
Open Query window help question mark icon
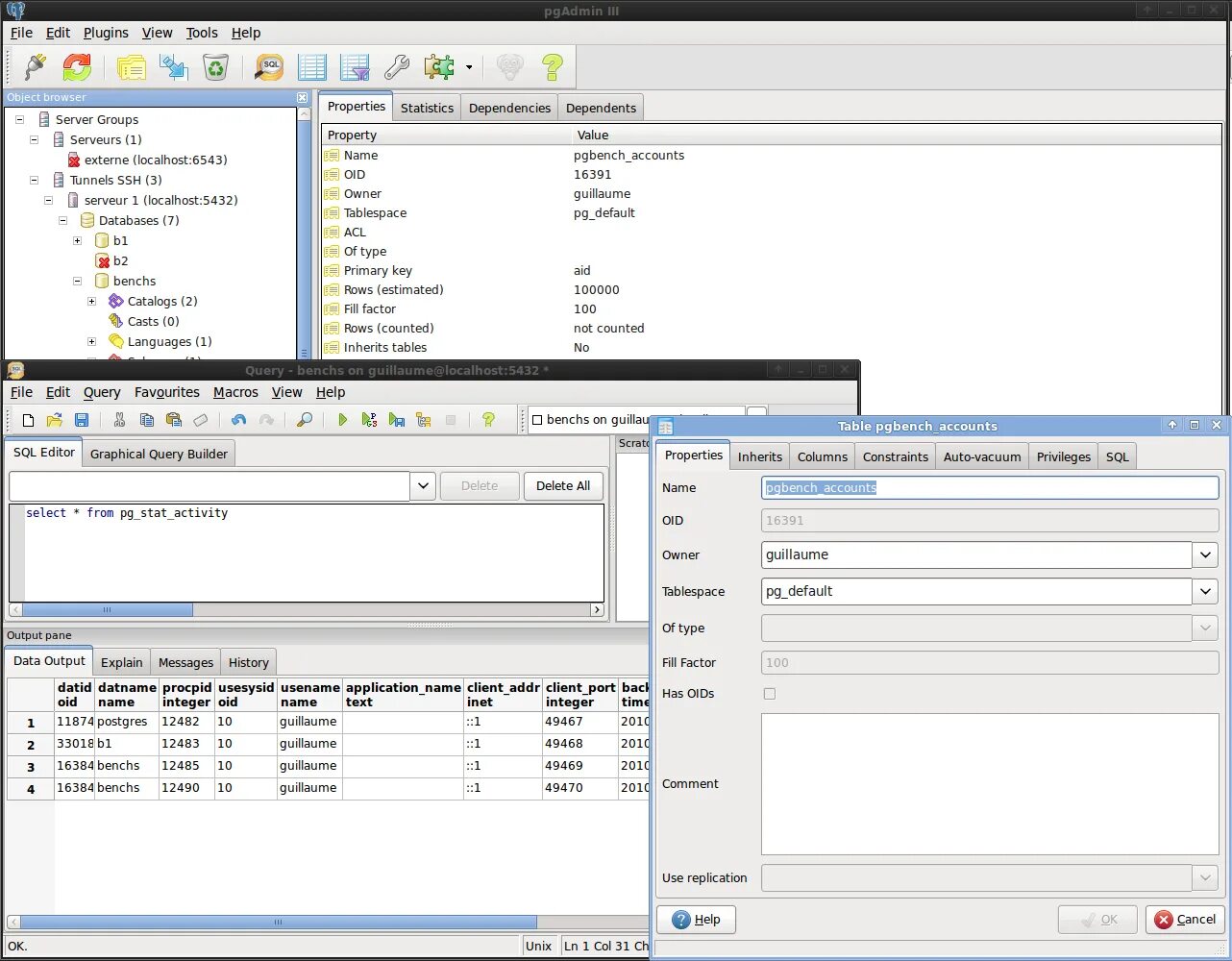tap(489, 420)
